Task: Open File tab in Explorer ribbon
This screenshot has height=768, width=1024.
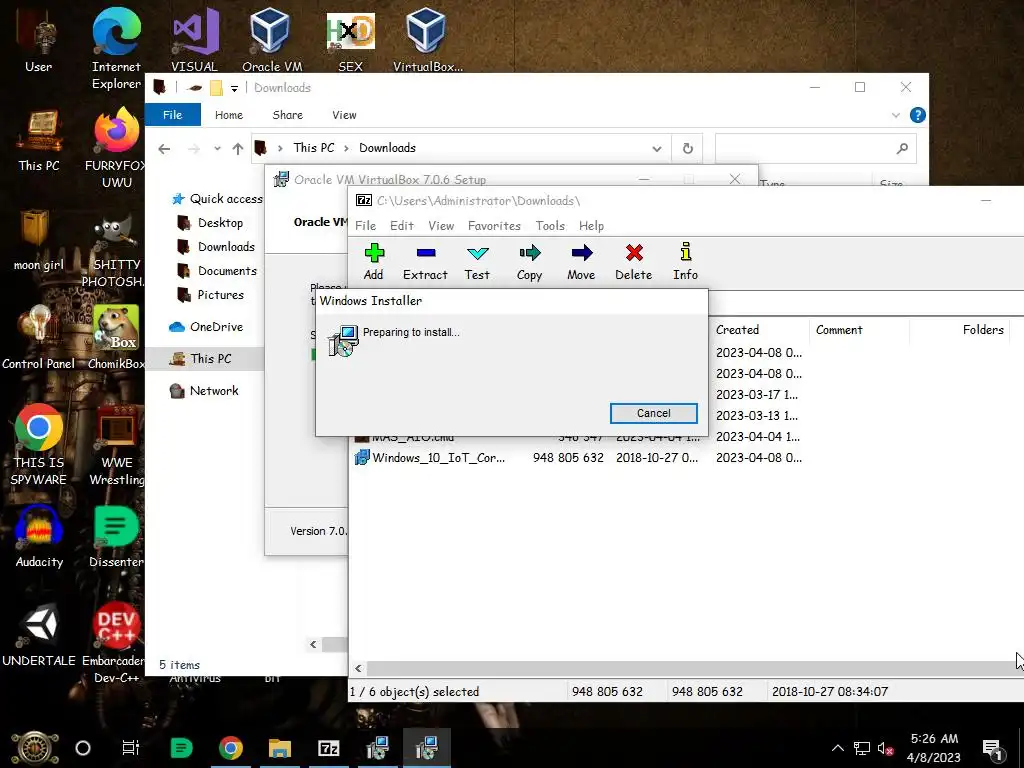Action: coord(172,115)
